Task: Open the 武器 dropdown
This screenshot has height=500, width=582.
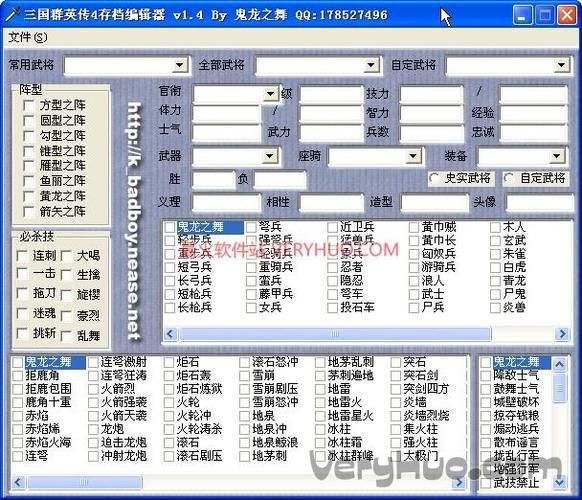Action: tap(270, 156)
